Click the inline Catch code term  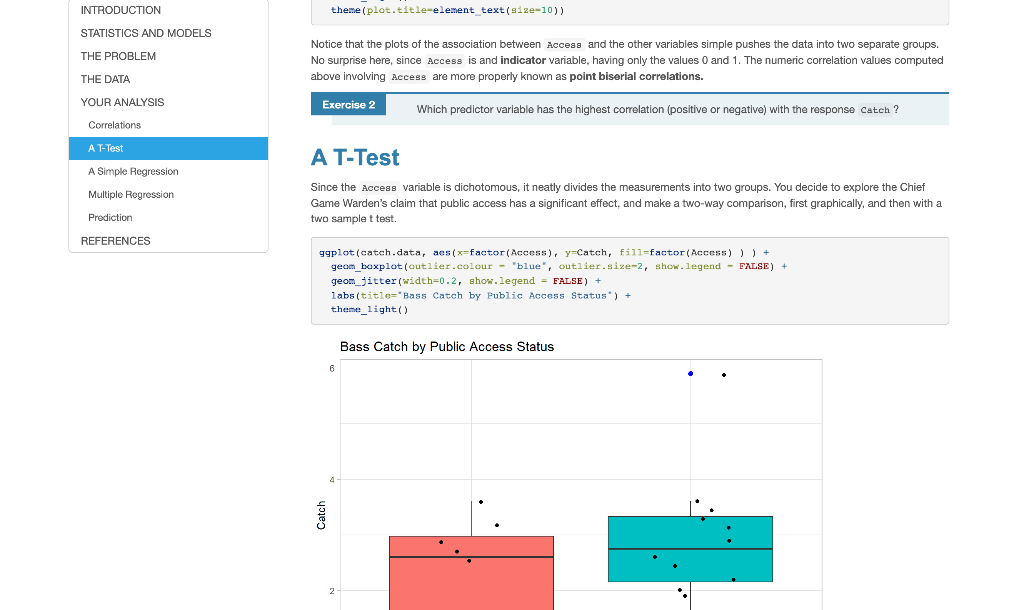click(x=874, y=110)
